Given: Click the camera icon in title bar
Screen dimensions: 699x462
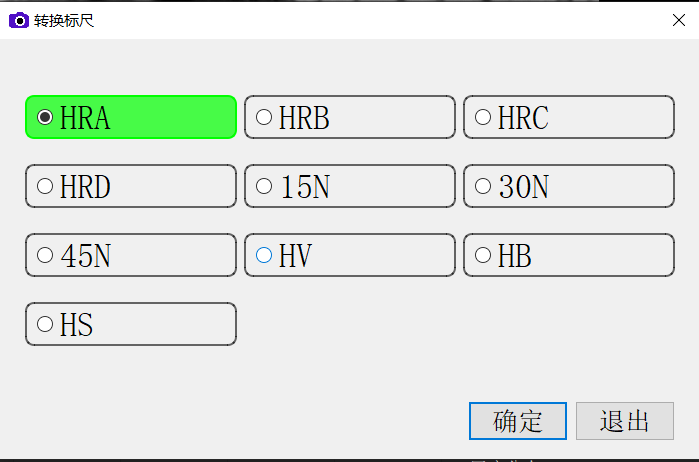Looking at the screenshot, I should (18, 20).
